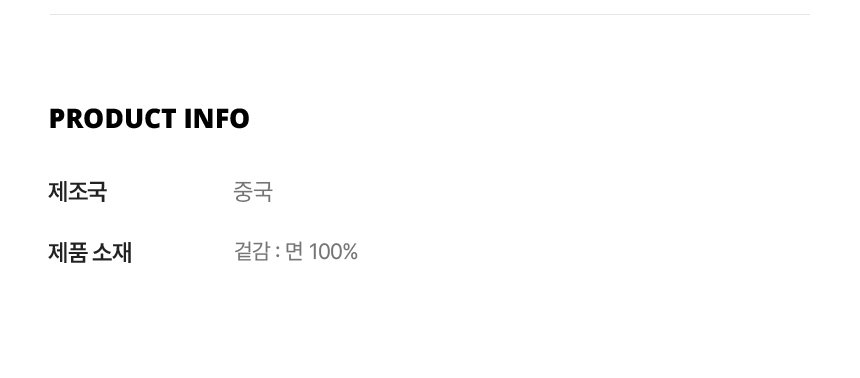The image size is (860, 378).
Task: Click the letter P starting PRODUCT
Action: click(58, 119)
